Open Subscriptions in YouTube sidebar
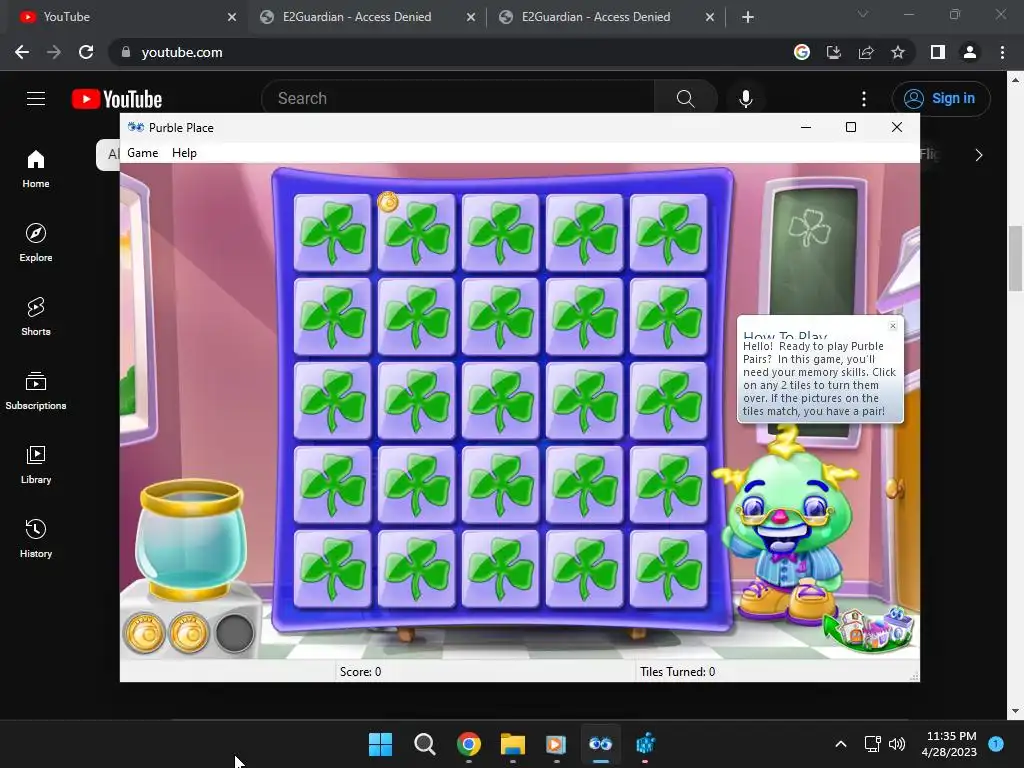 [x=36, y=391]
